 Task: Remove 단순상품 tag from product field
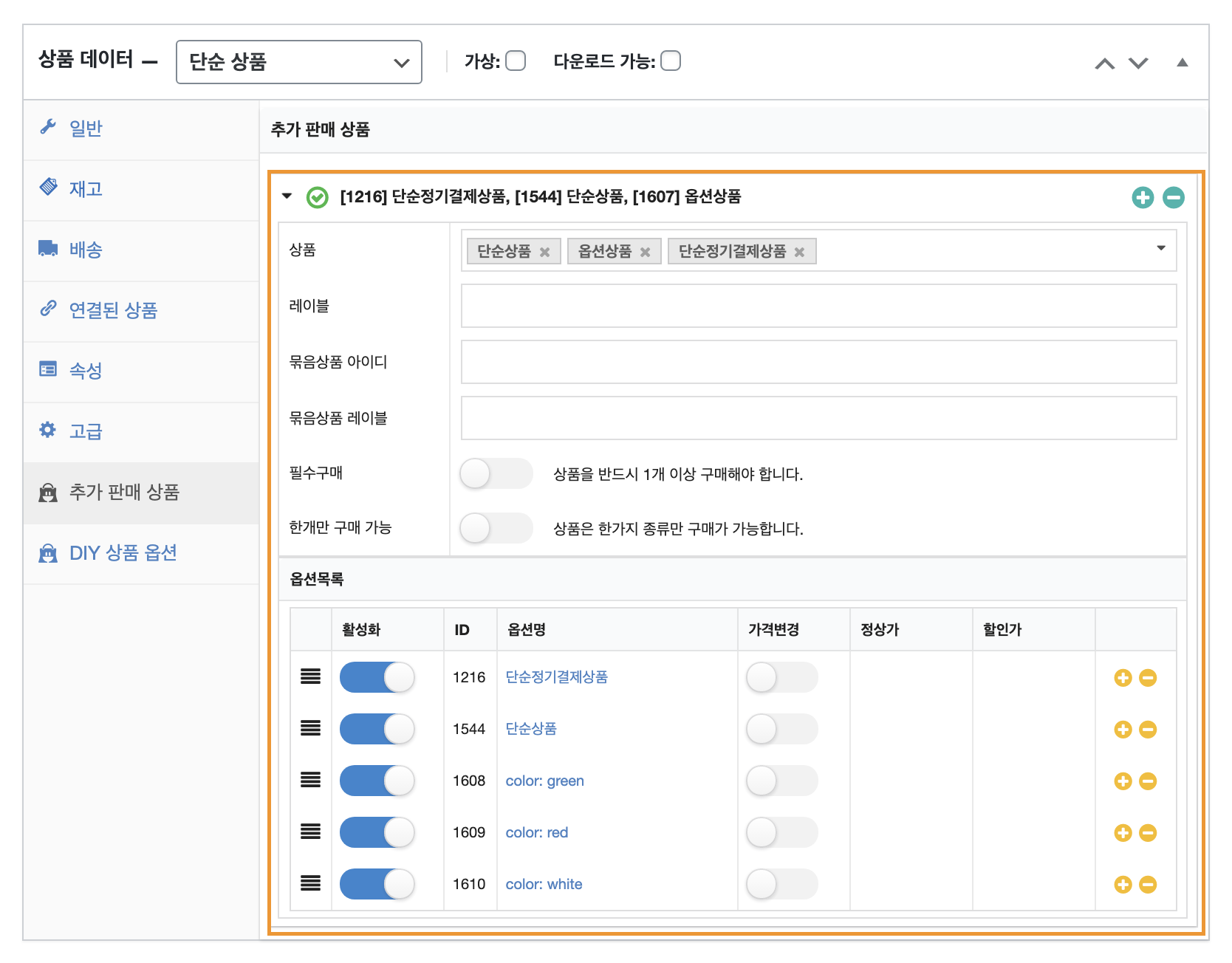[x=544, y=252]
